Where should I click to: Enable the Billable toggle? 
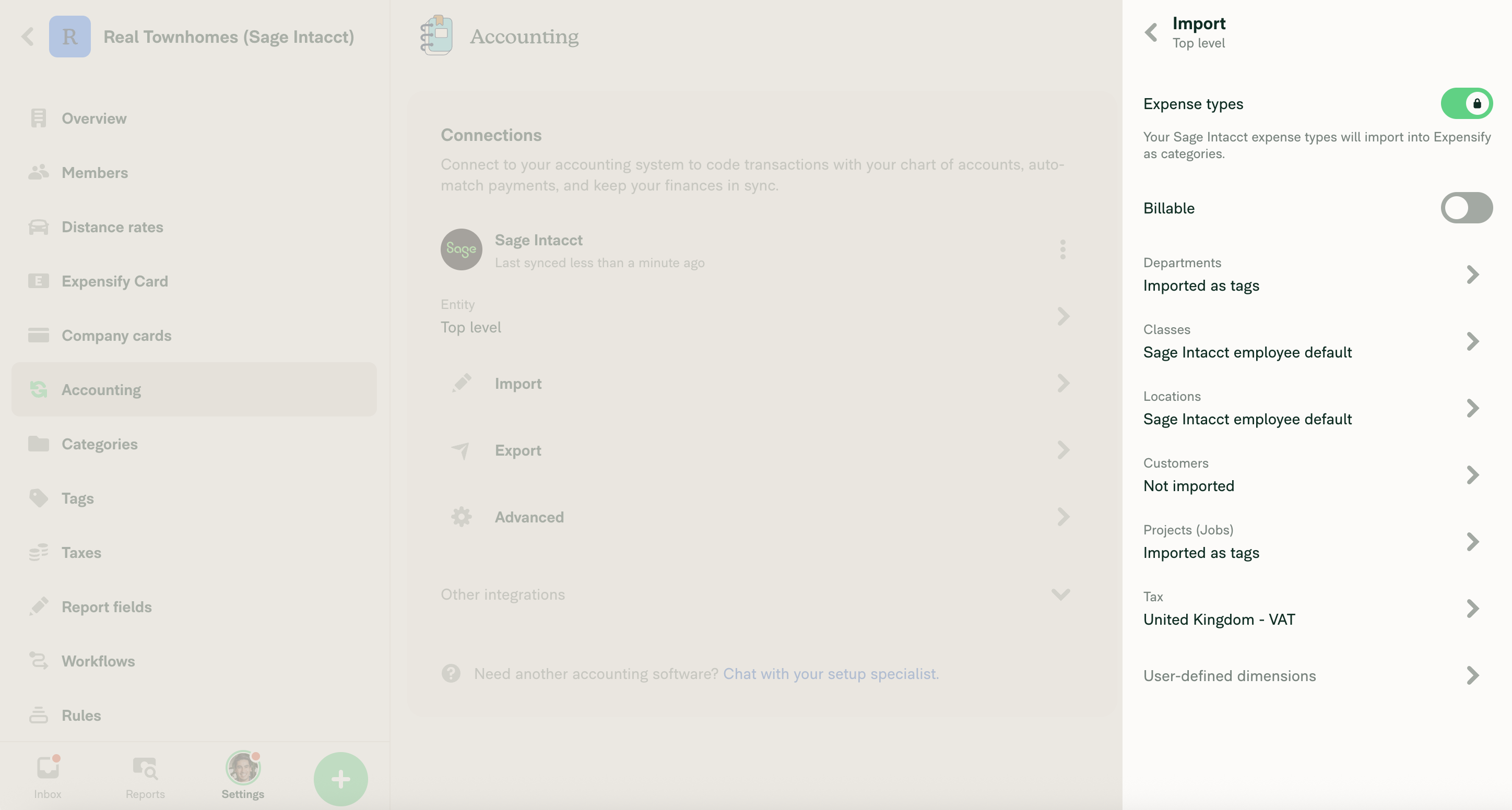coord(1466,208)
